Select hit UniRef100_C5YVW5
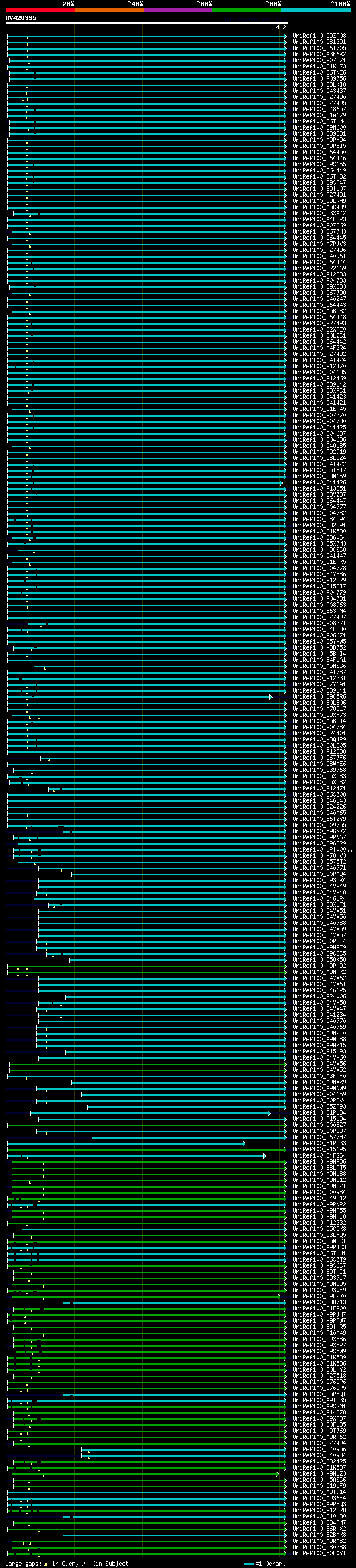Screen dimensions: 356x1568 [x=319, y=641]
